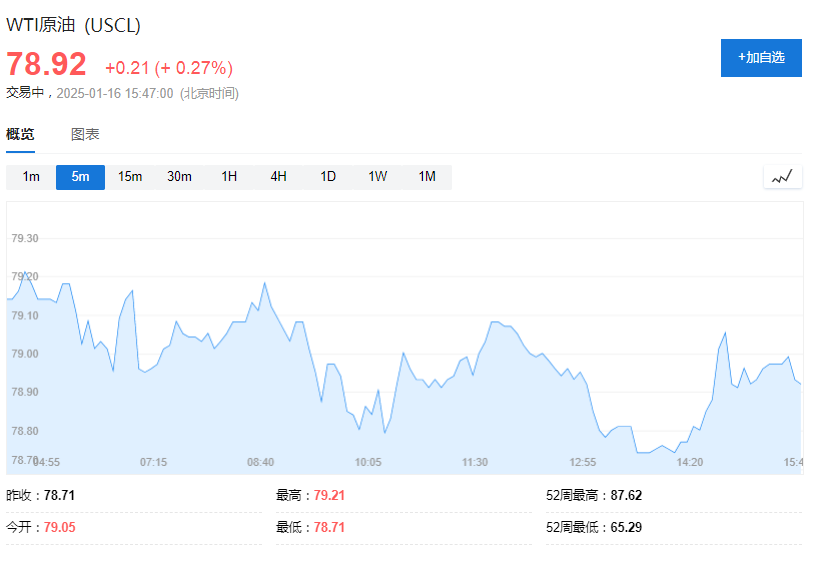This screenshot has width=821, height=565.
Task: Set chart interval to 30m
Action: 179,177
